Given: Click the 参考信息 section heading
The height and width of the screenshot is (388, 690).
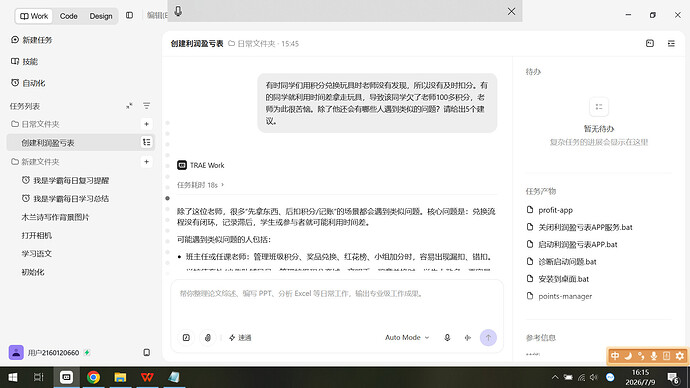Looking at the screenshot, I should (x=541, y=338).
